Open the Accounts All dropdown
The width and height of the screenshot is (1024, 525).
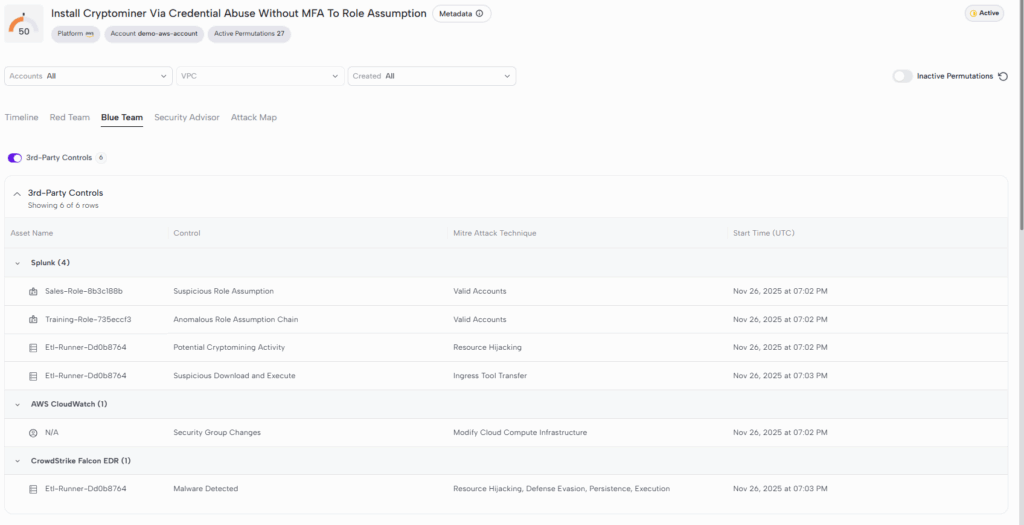[88, 76]
